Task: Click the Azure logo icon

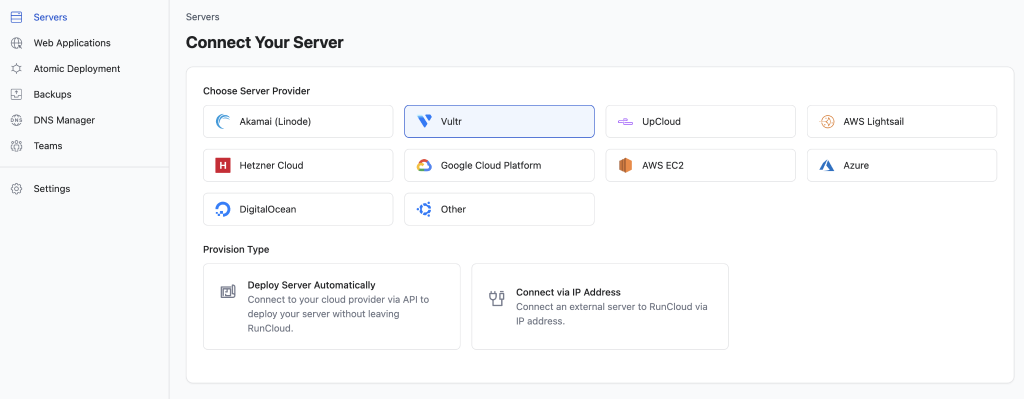Action: 827,165
